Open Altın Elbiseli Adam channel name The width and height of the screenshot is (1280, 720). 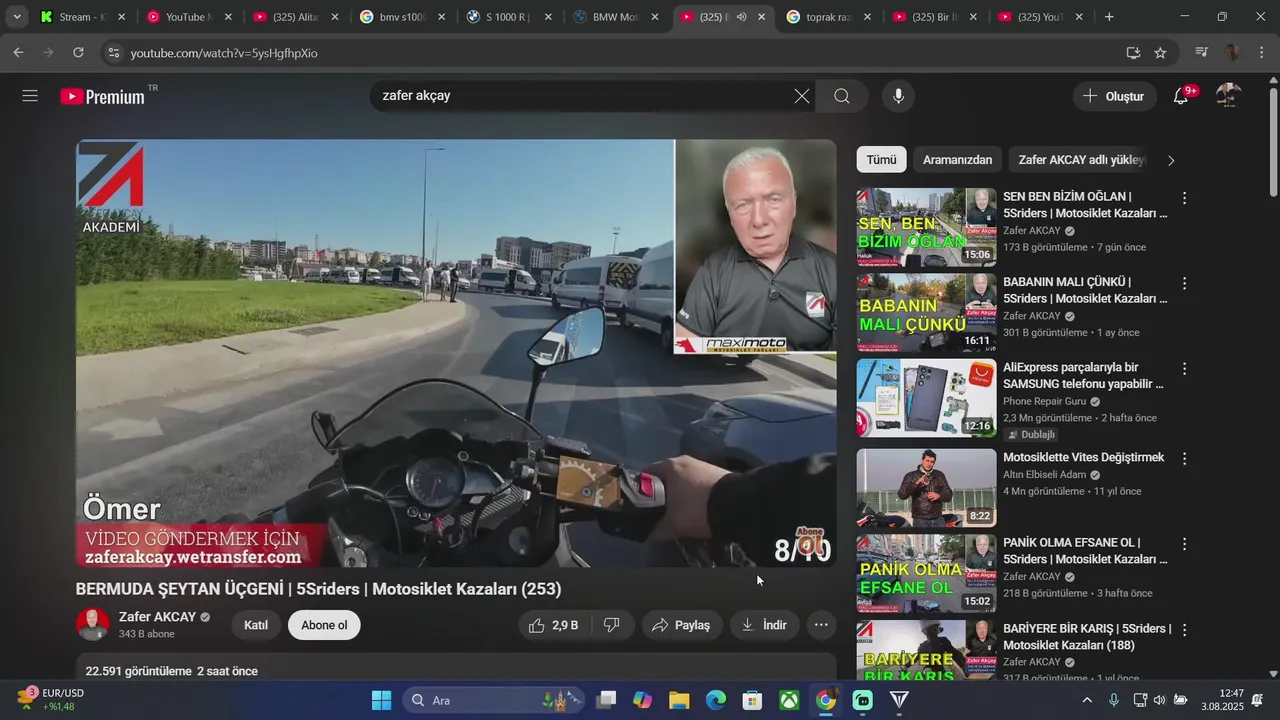tap(1044, 475)
